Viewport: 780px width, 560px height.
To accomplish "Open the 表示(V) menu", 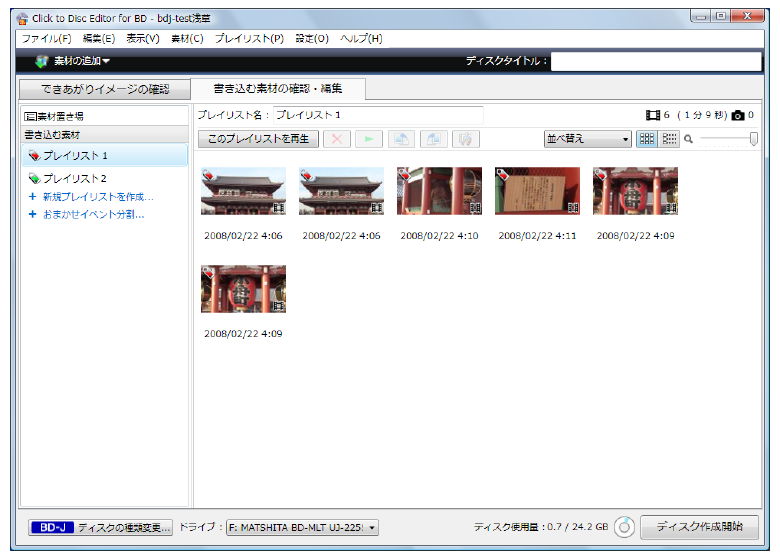I will (x=143, y=38).
